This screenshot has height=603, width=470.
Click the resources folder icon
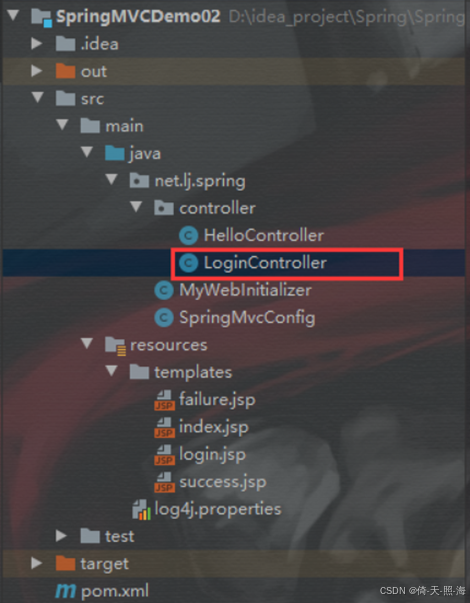point(115,345)
